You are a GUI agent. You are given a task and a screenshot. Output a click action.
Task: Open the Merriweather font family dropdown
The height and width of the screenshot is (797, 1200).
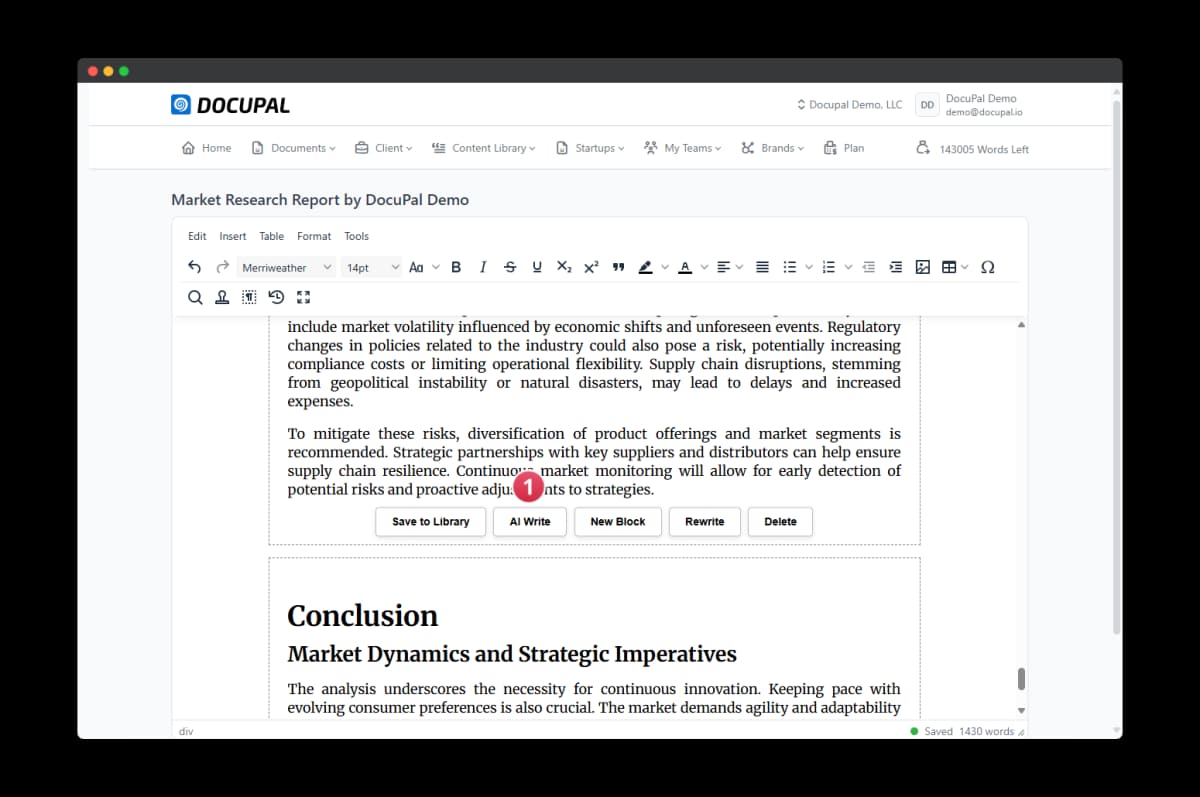pyautogui.click(x=286, y=267)
